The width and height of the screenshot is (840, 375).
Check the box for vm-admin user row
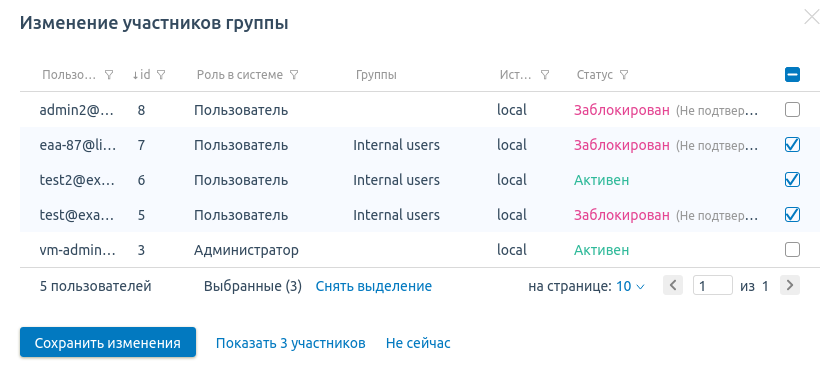pos(792,250)
